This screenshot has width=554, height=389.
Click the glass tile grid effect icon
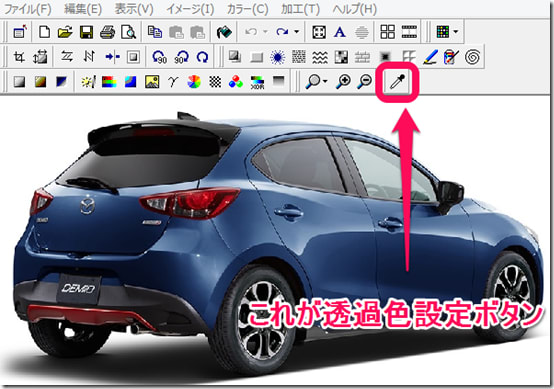click(408, 57)
